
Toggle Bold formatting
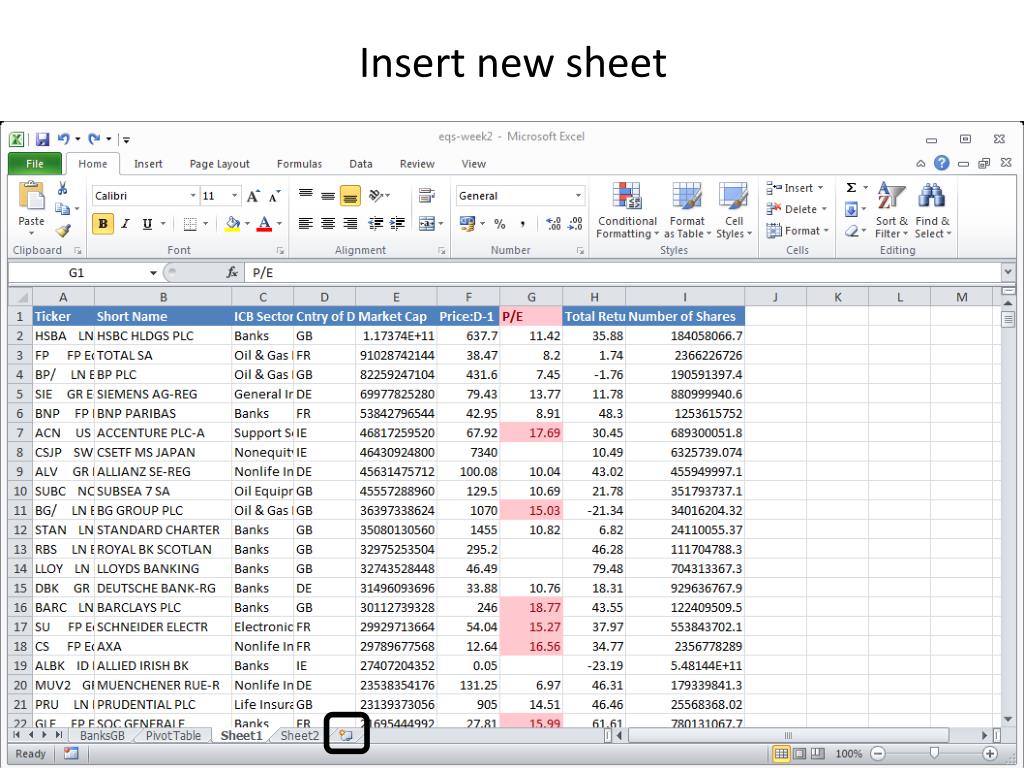coord(103,224)
